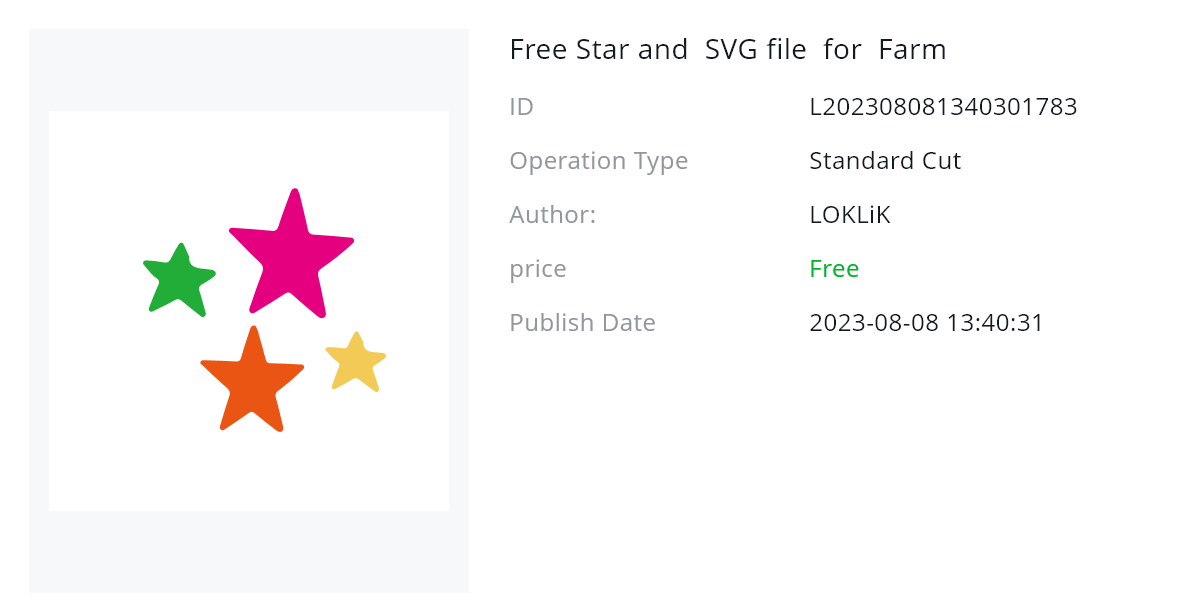Open author LOKLiK profile
The height and width of the screenshot is (615, 1201).
(x=849, y=215)
